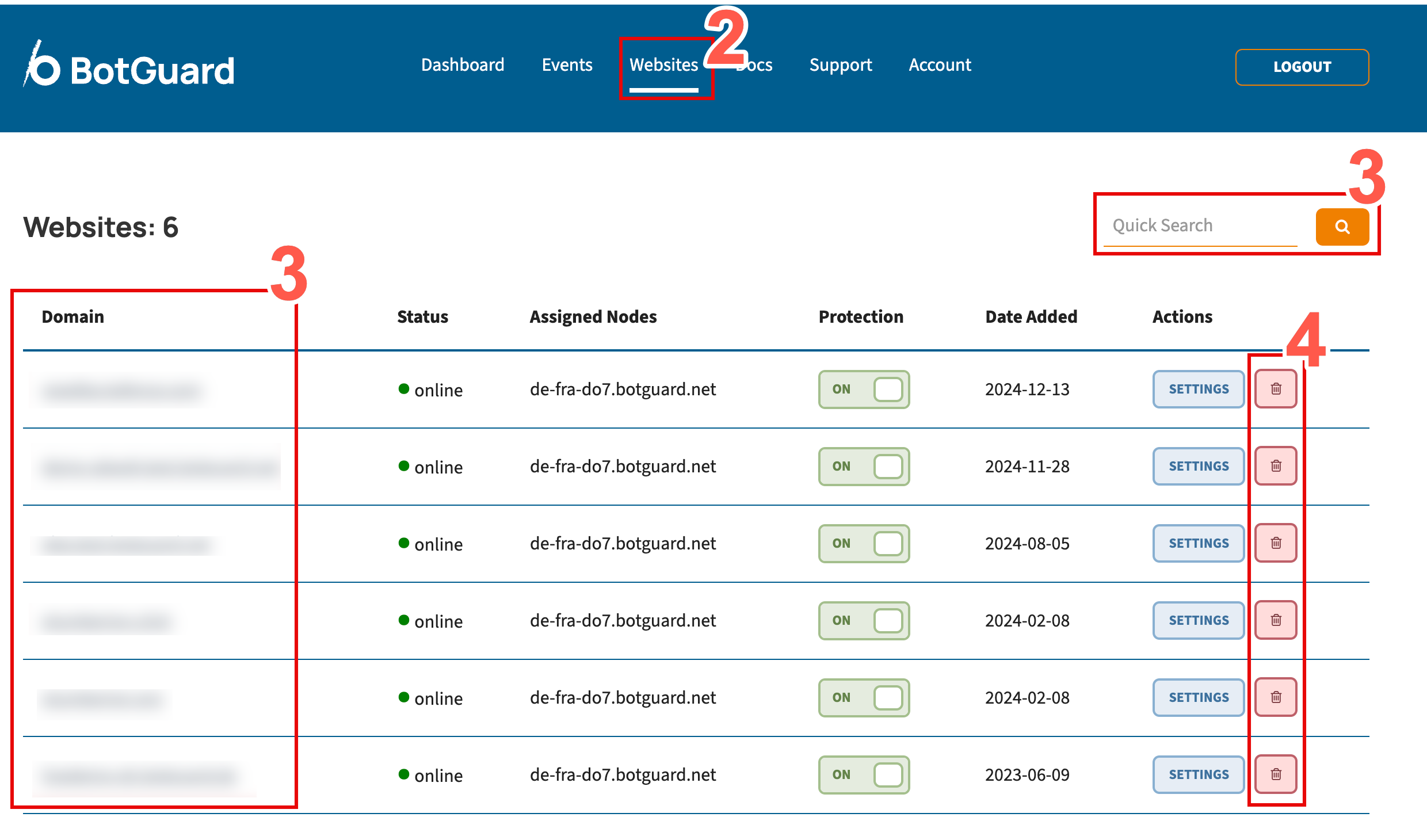Open the Docs page
Screen dimensions: 1427x840
(x=754, y=65)
